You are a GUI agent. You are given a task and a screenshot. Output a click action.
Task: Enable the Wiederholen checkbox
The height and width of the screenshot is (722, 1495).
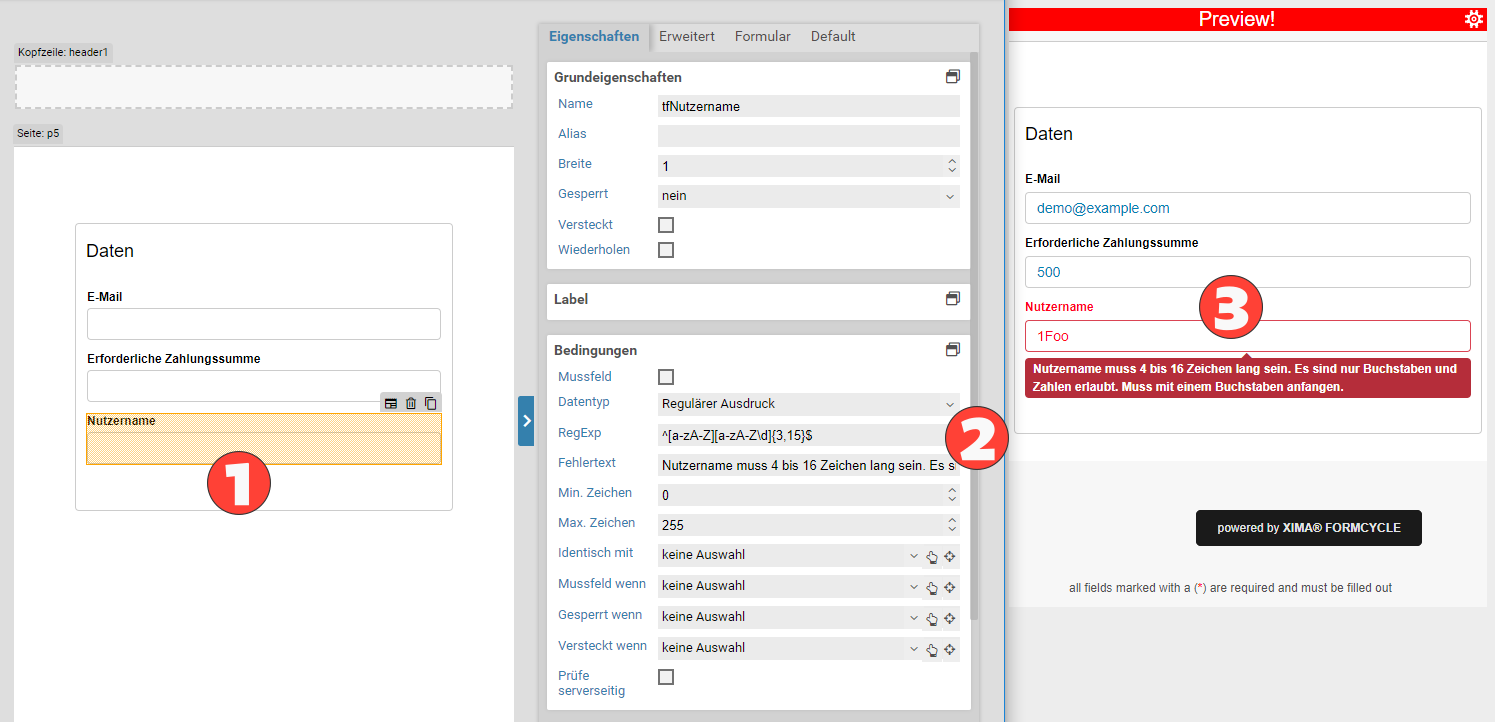(x=666, y=250)
